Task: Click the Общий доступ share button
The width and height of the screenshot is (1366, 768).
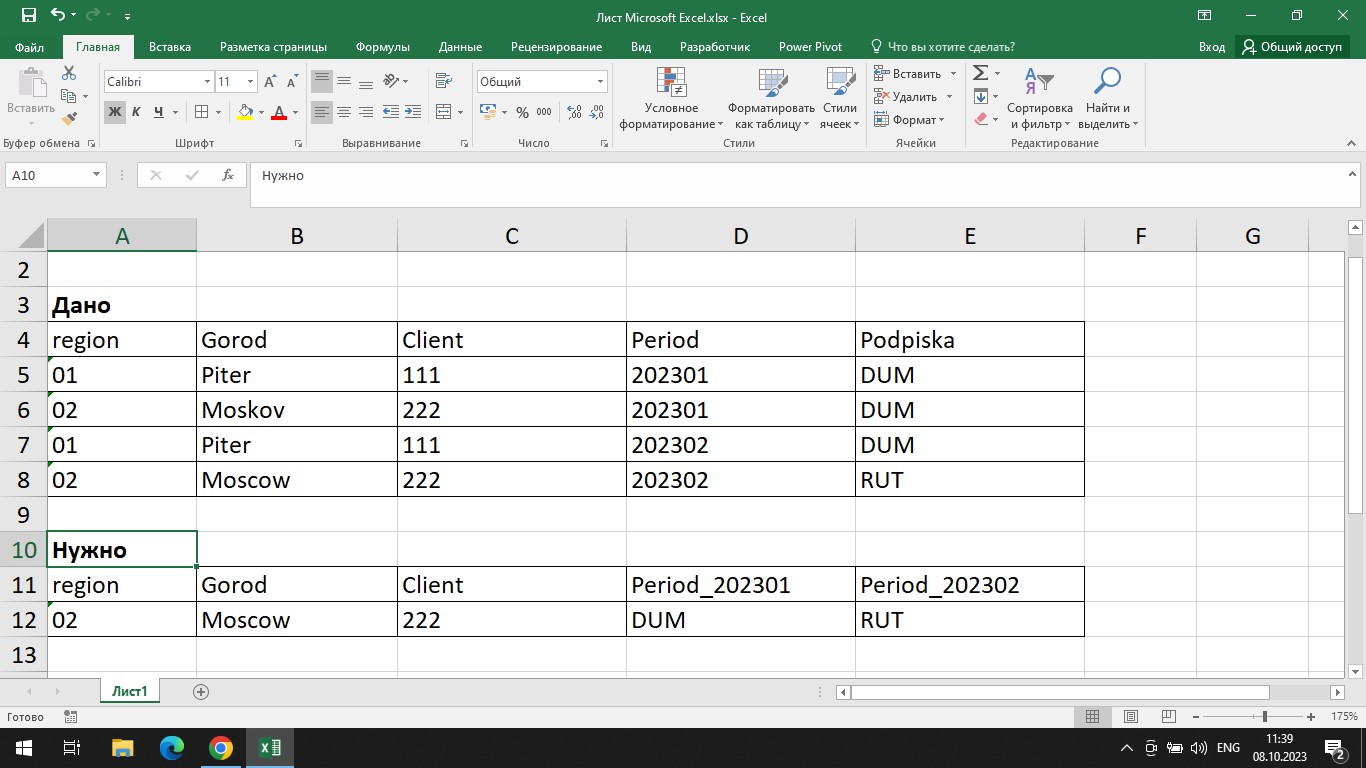Action: [1292, 47]
